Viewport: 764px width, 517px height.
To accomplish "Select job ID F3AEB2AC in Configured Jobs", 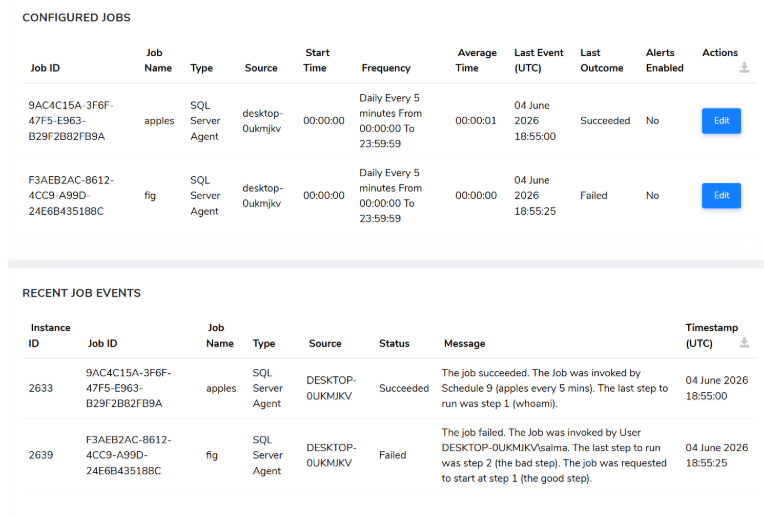I will [x=71, y=195].
